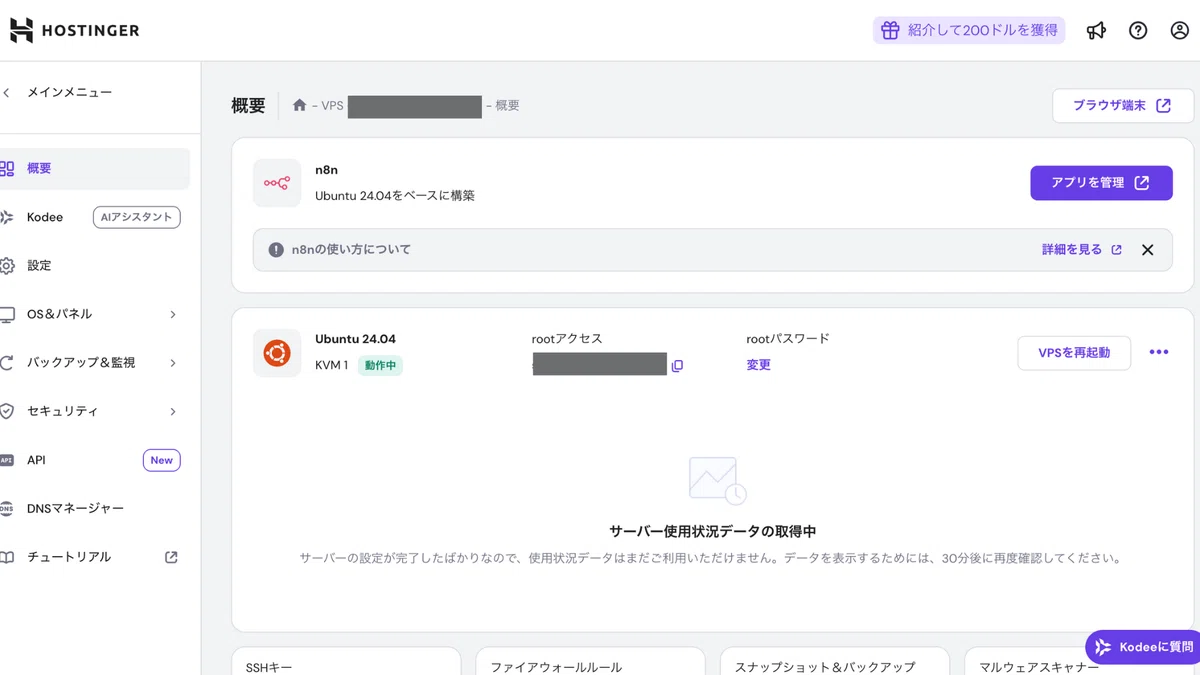Click the チュートリアル book icon
The height and width of the screenshot is (675, 1200).
pos(6,557)
